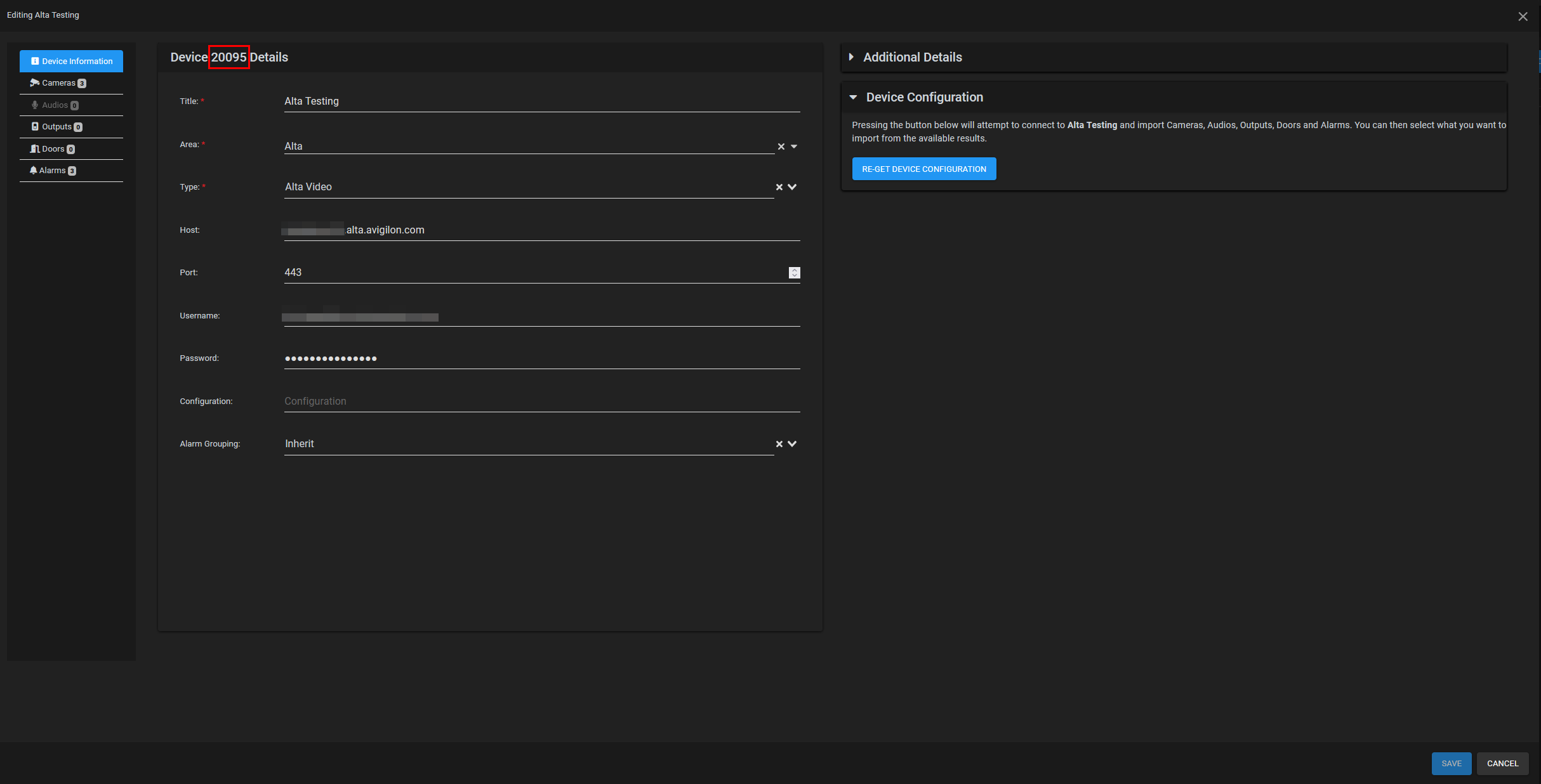This screenshot has height=784, width=1541.
Task: Click the info icon in Device Information
Action: (x=35, y=62)
